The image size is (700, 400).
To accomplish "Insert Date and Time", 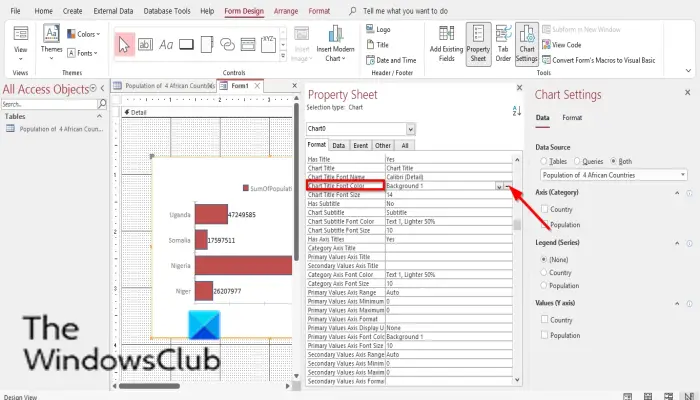I will click(x=391, y=60).
